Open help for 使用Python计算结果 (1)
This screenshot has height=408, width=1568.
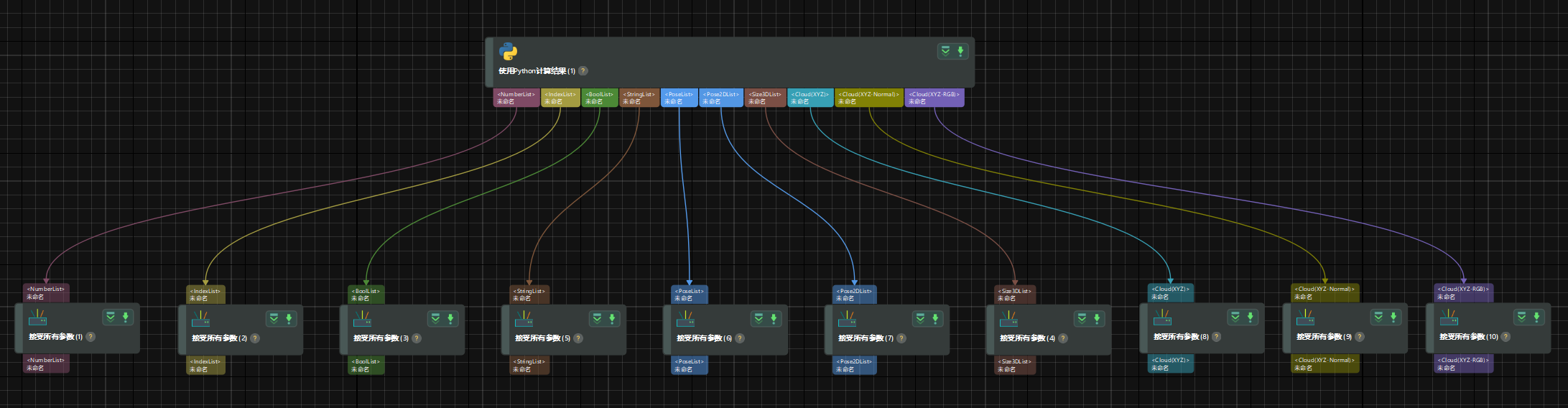click(583, 71)
